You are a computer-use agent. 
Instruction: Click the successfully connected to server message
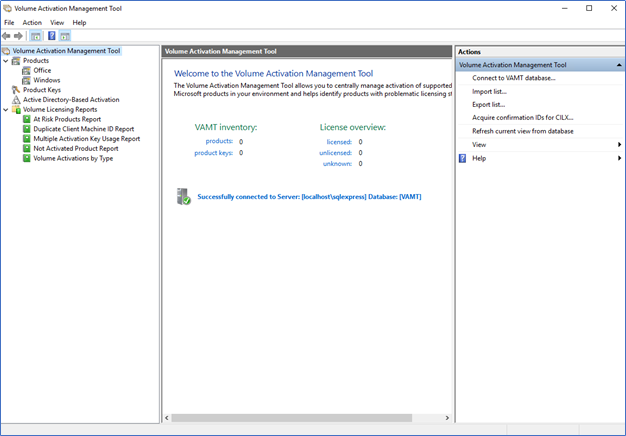click(x=309, y=196)
